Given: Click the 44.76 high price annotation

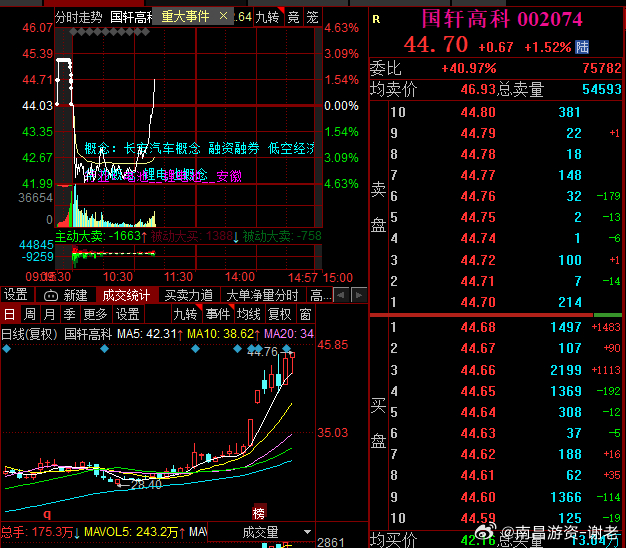Looking at the screenshot, I should click(262, 352).
